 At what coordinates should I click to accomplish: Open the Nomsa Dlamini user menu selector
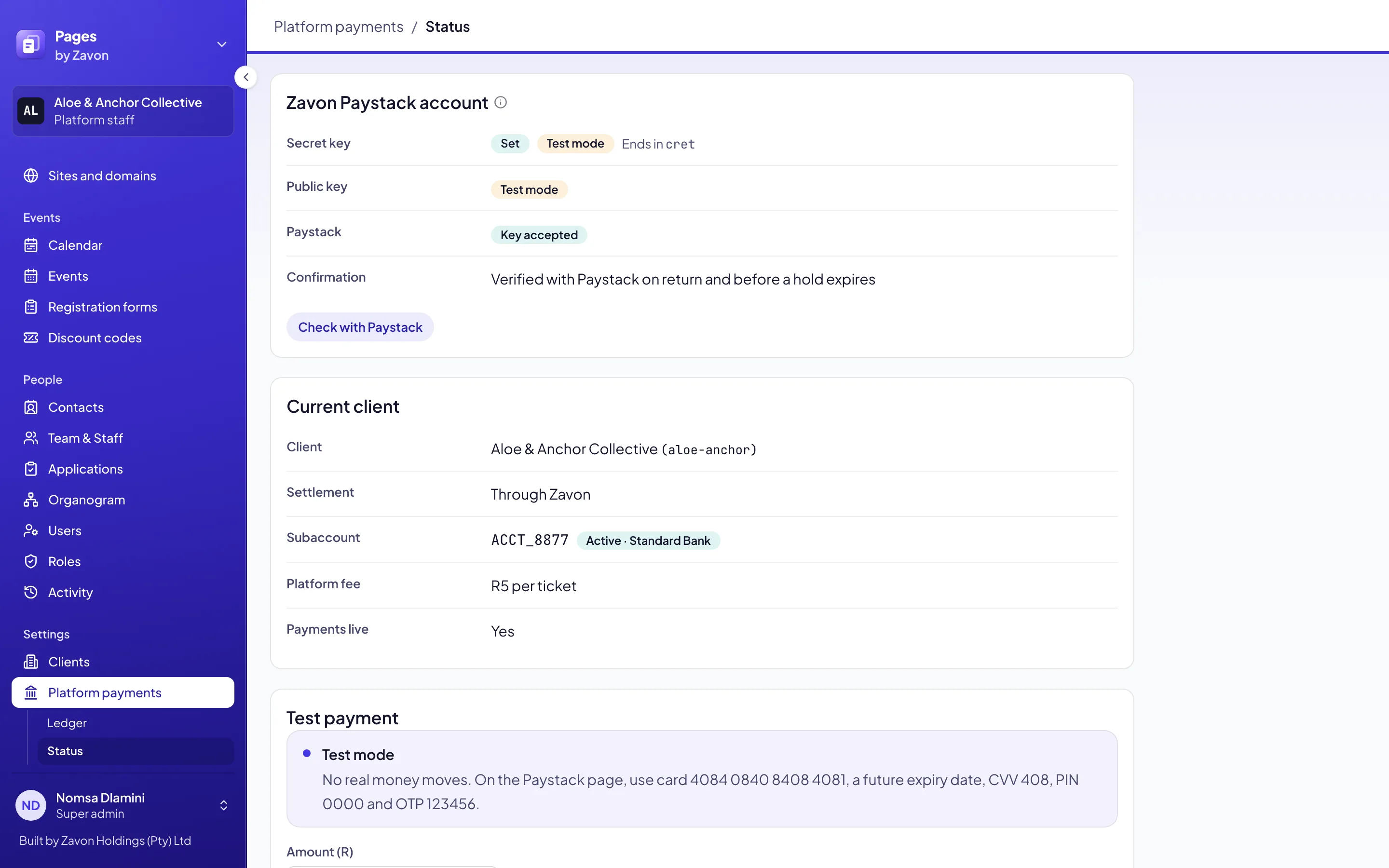point(224,805)
